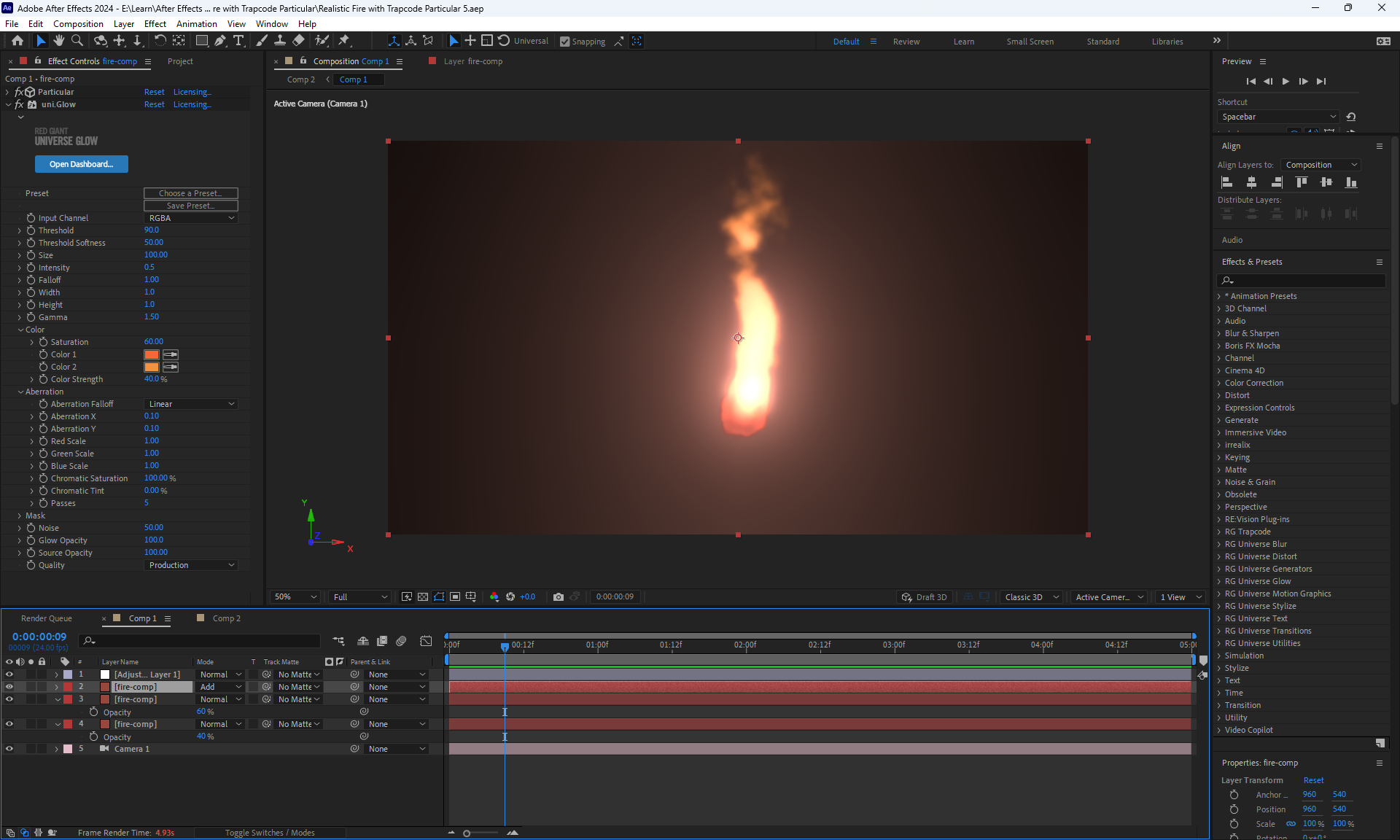
Task: Switch to the Comp 2 timeline tab
Action: [x=226, y=618]
